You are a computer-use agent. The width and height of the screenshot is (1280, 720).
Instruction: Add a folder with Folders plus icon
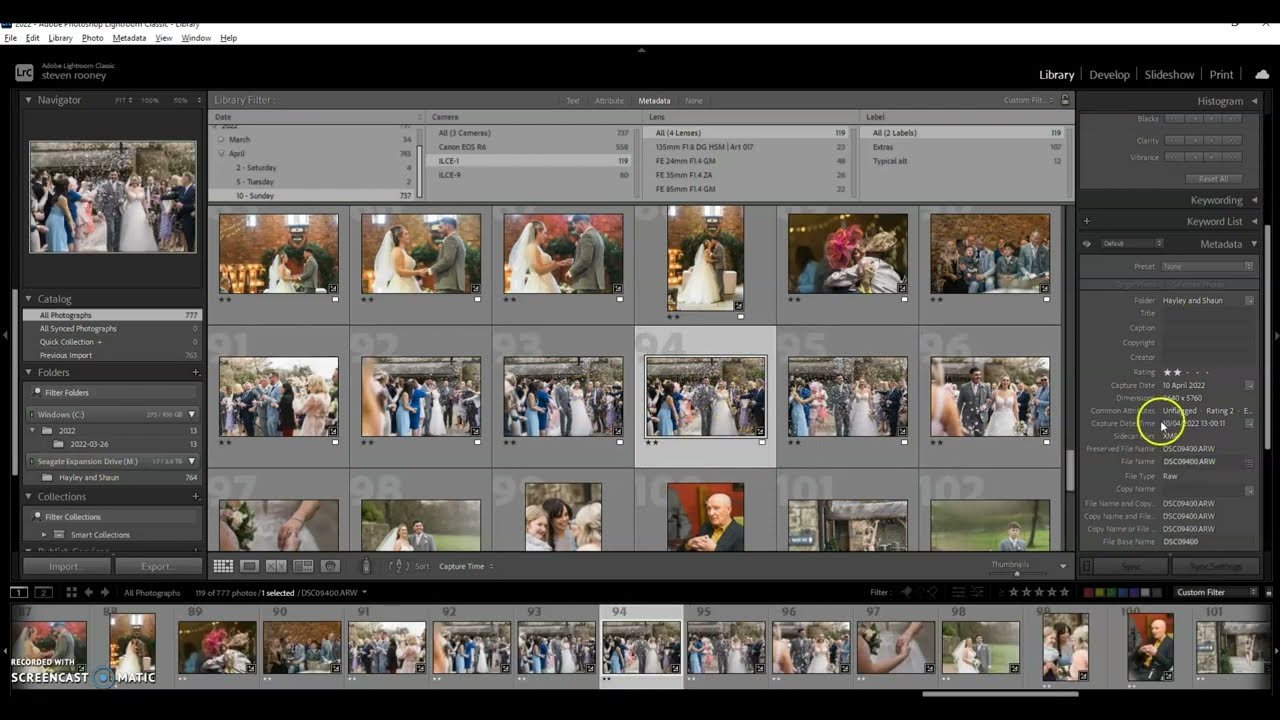pyautogui.click(x=195, y=372)
